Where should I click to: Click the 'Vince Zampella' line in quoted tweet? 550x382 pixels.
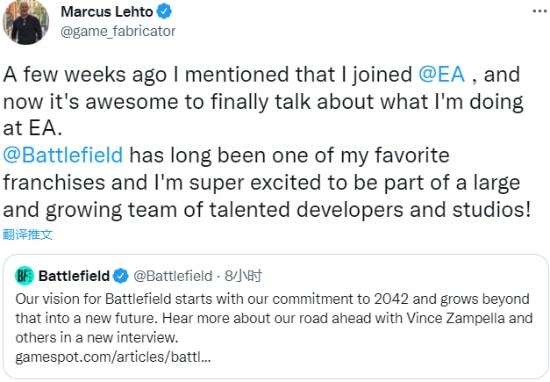[274, 319]
